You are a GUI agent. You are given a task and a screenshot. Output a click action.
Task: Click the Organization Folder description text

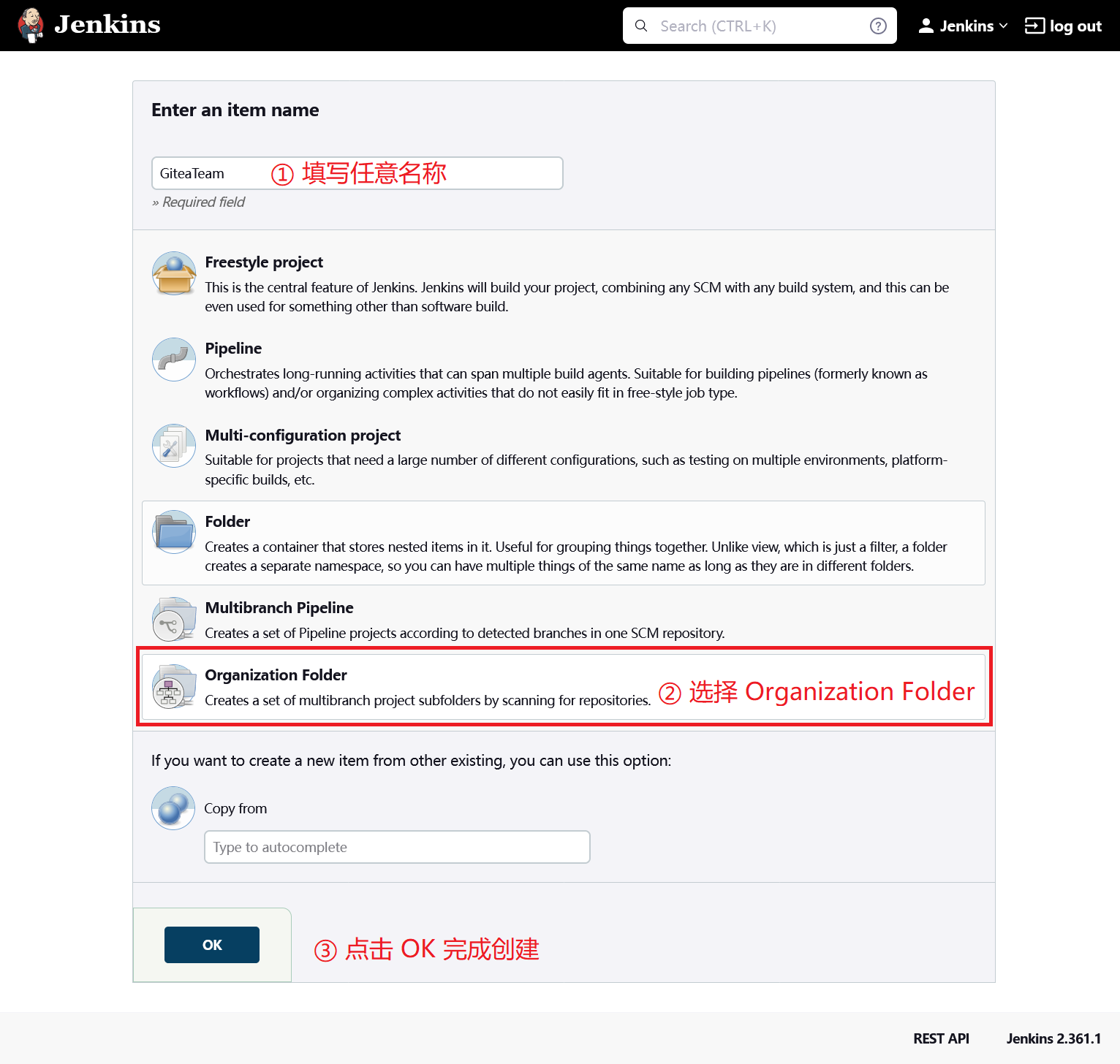pyautogui.click(x=428, y=701)
